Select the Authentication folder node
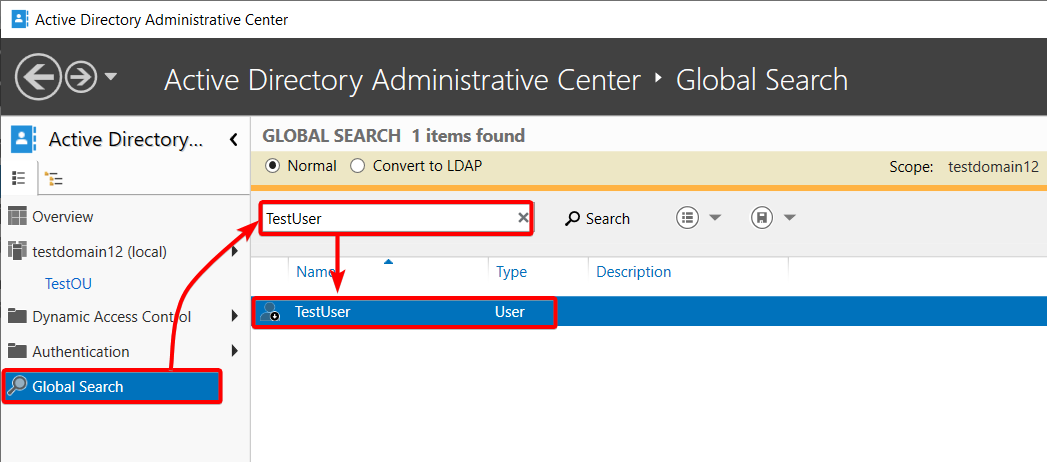1047x462 pixels. click(81, 351)
